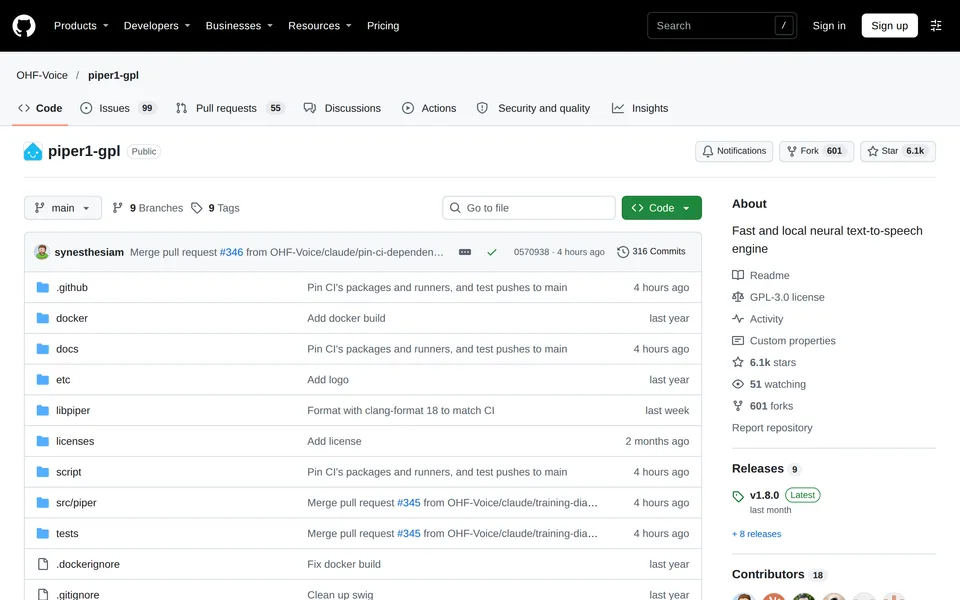
Task: Click the GitHub logo icon
Action: tap(24, 26)
